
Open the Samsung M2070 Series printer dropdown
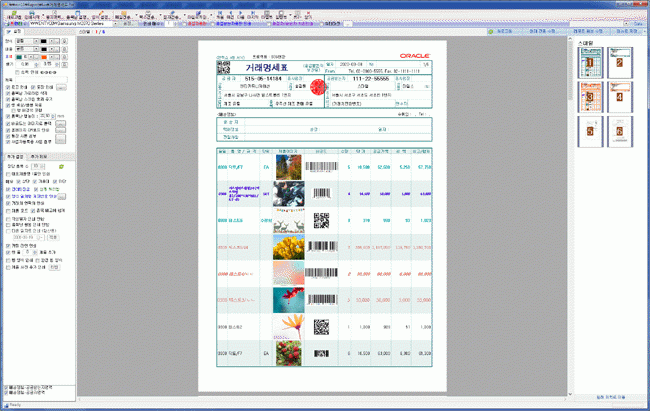[x=115, y=24]
